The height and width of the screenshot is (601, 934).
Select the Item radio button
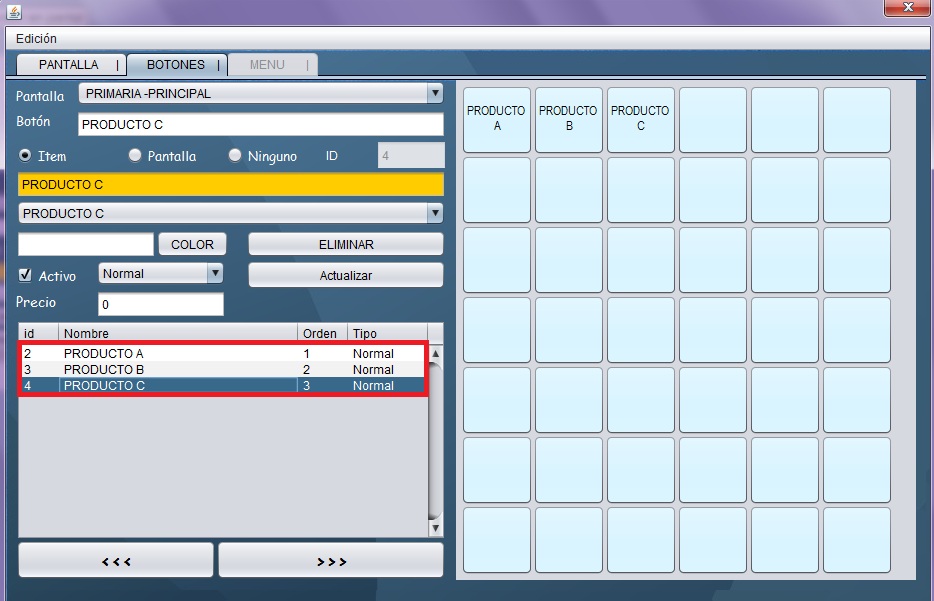26,156
